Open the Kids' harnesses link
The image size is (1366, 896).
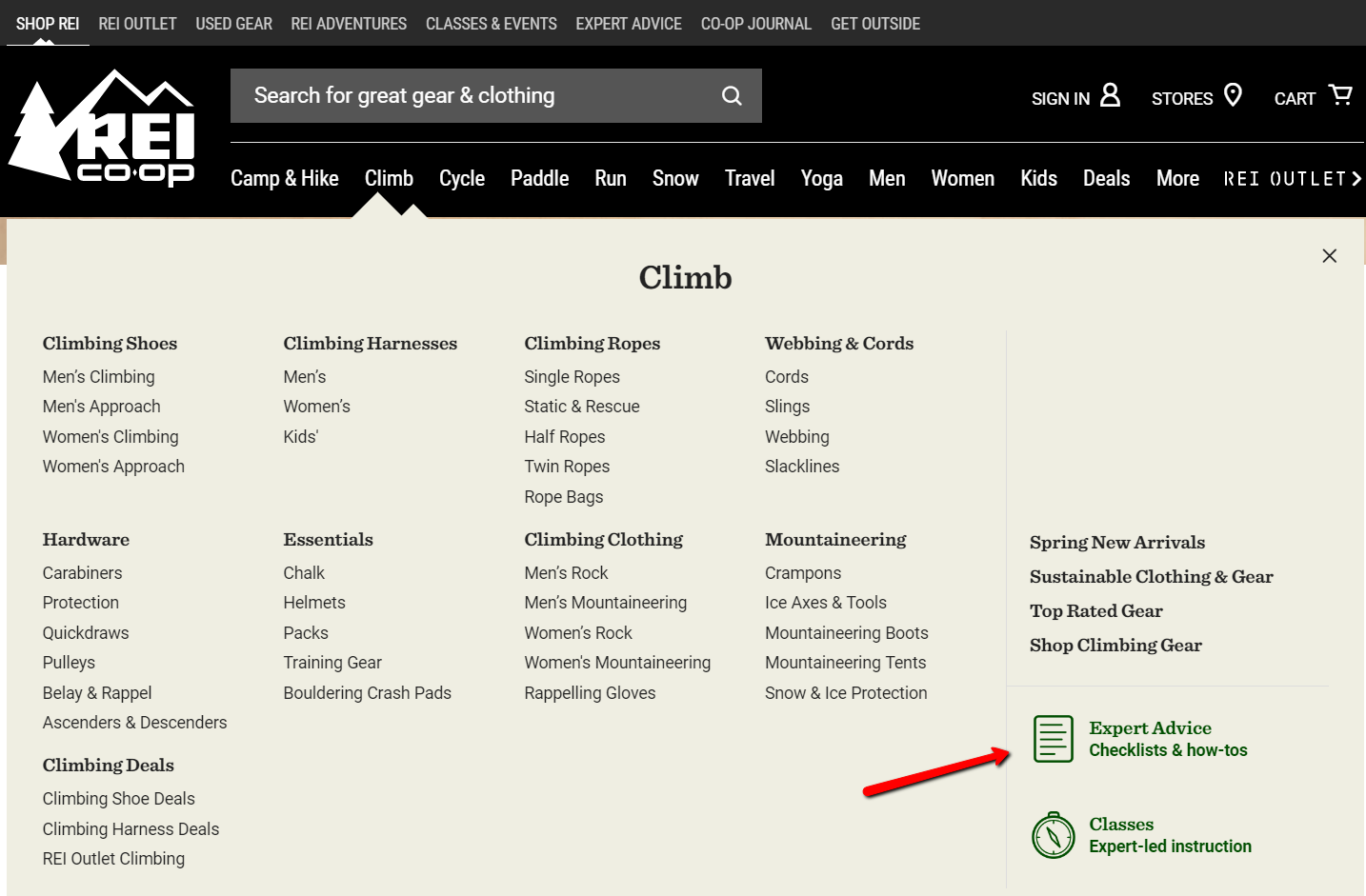tap(301, 437)
